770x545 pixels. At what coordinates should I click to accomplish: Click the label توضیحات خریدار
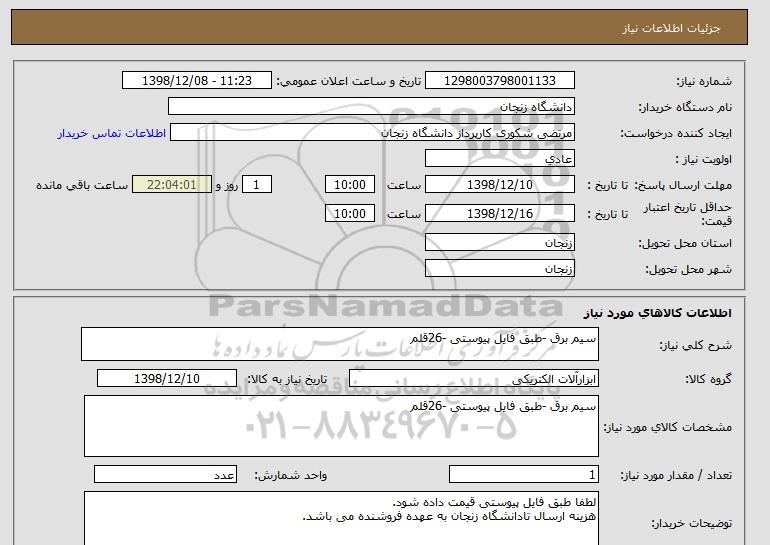coord(692,523)
